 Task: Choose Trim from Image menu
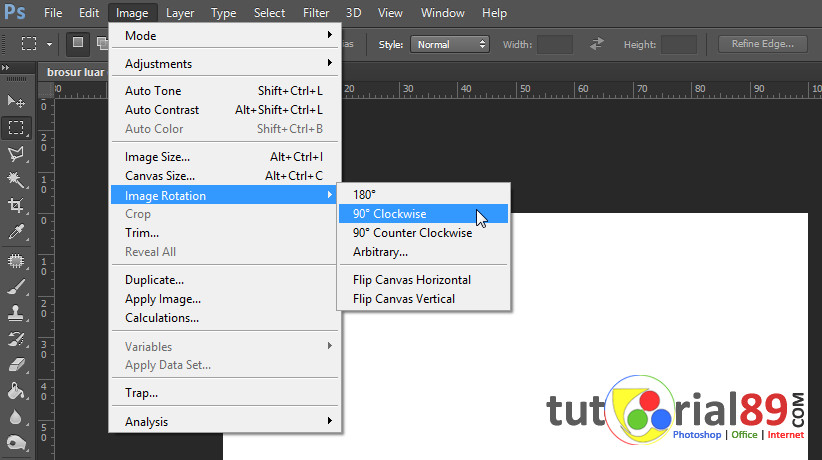point(226,232)
